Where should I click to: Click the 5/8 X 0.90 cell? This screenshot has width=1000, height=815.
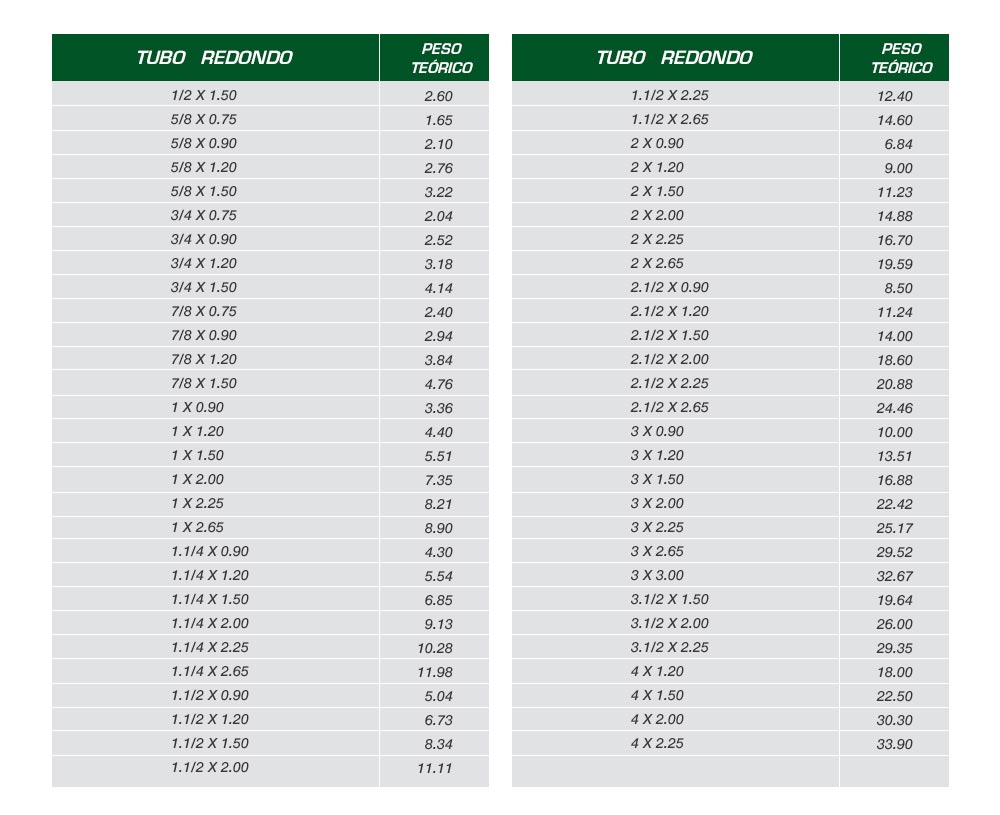point(203,143)
